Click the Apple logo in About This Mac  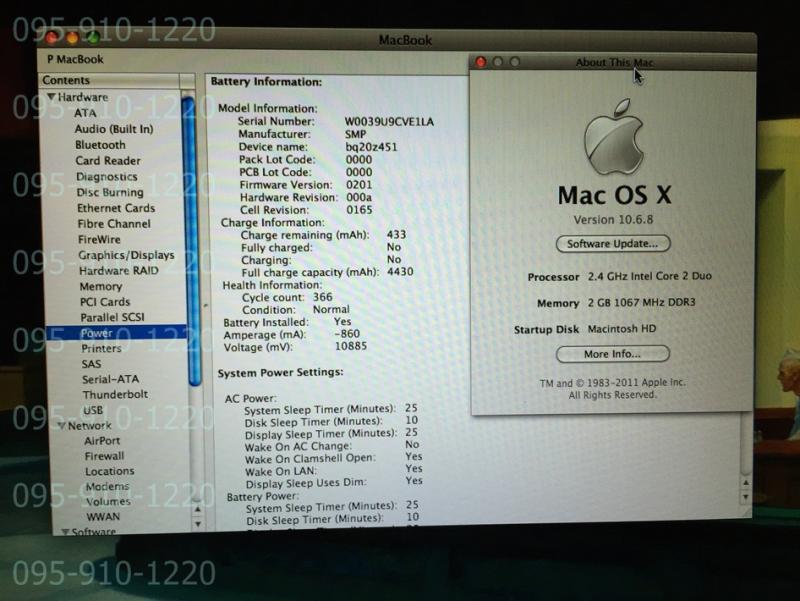(x=614, y=137)
